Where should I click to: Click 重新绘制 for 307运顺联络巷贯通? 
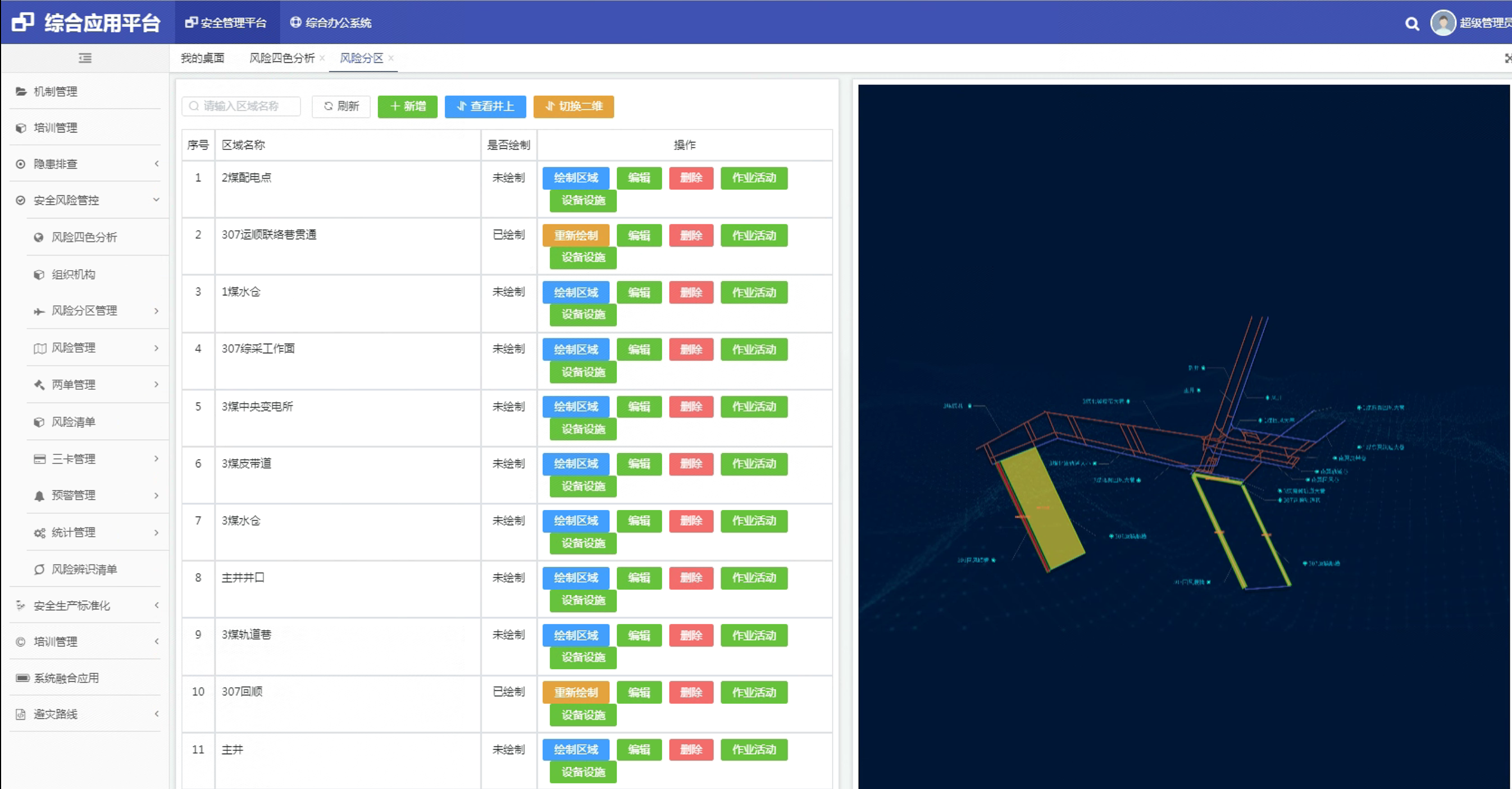[576, 235]
